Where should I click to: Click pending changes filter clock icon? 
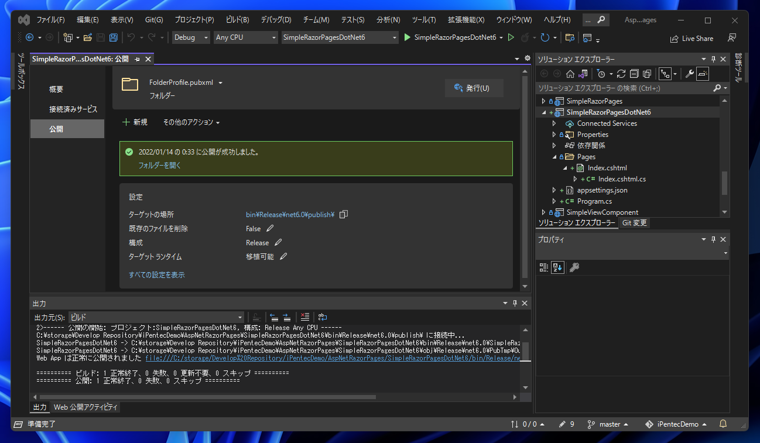click(601, 74)
